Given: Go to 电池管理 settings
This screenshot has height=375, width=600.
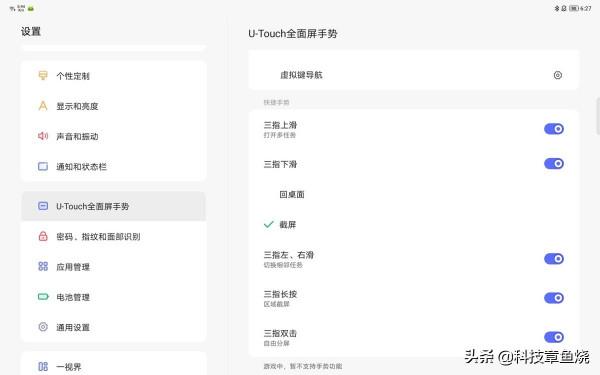Looking at the screenshot, I should [114, 297].
